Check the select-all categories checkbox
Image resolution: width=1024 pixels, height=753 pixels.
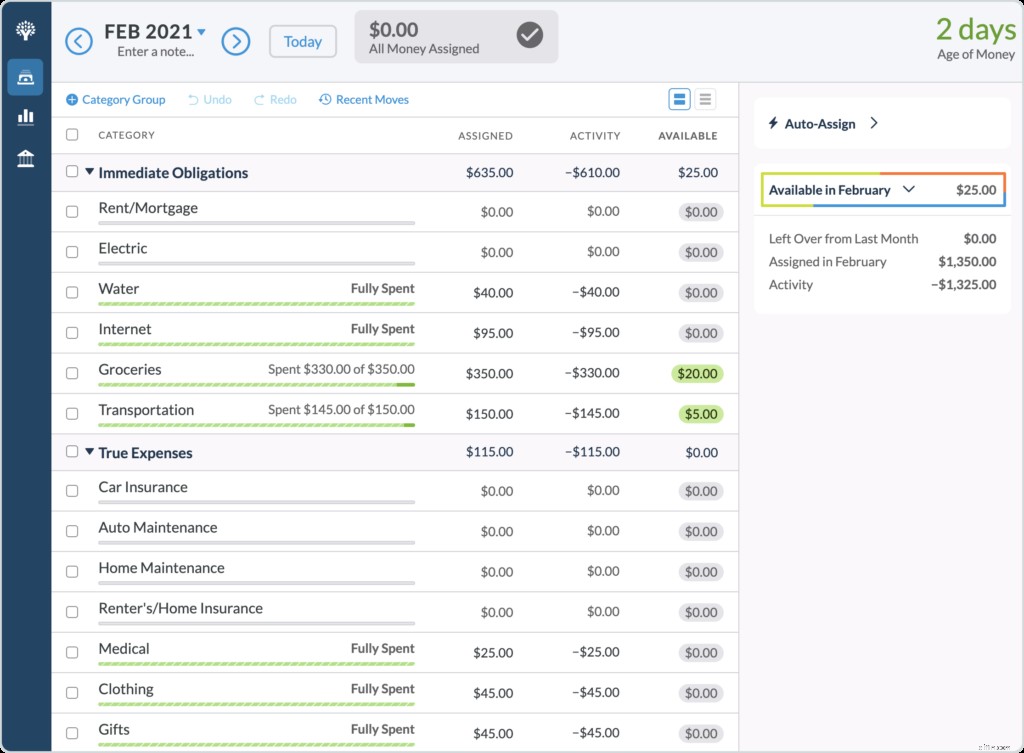point(72,135)
